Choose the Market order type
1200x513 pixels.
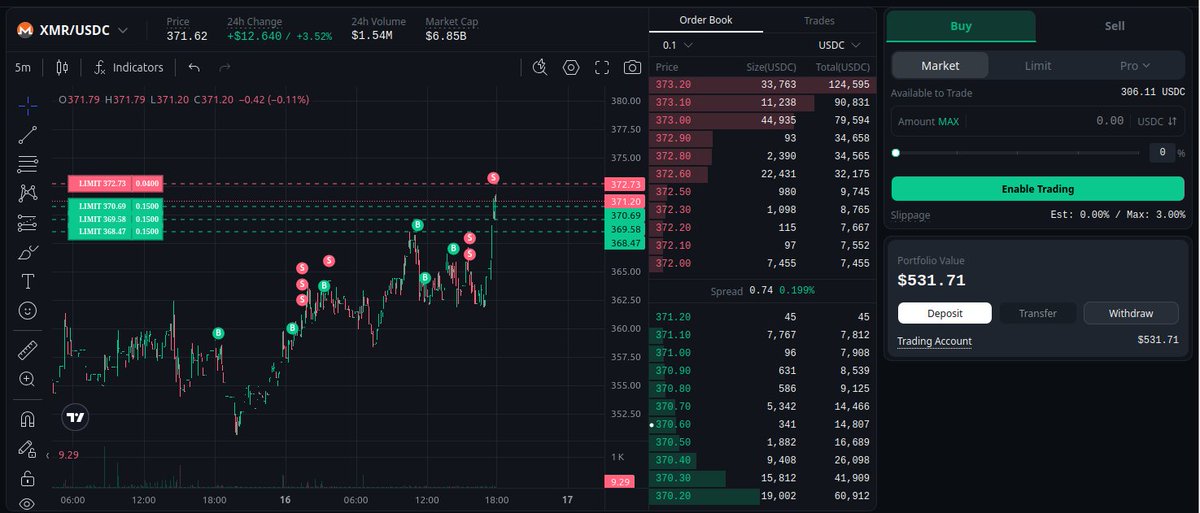(x=940, y=65)
